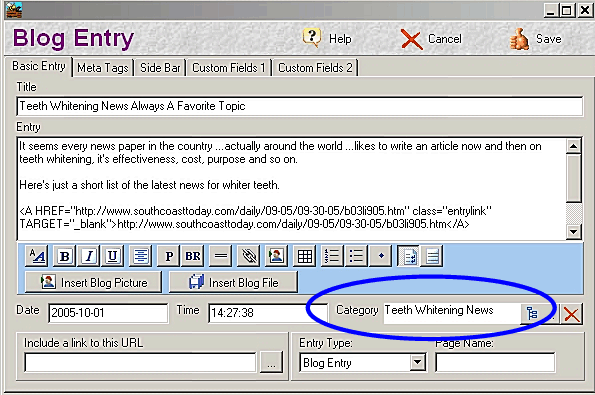Insert a hyperlink using chain icon
This screenshot has width=595, height=395.
(x=249, y=256)
